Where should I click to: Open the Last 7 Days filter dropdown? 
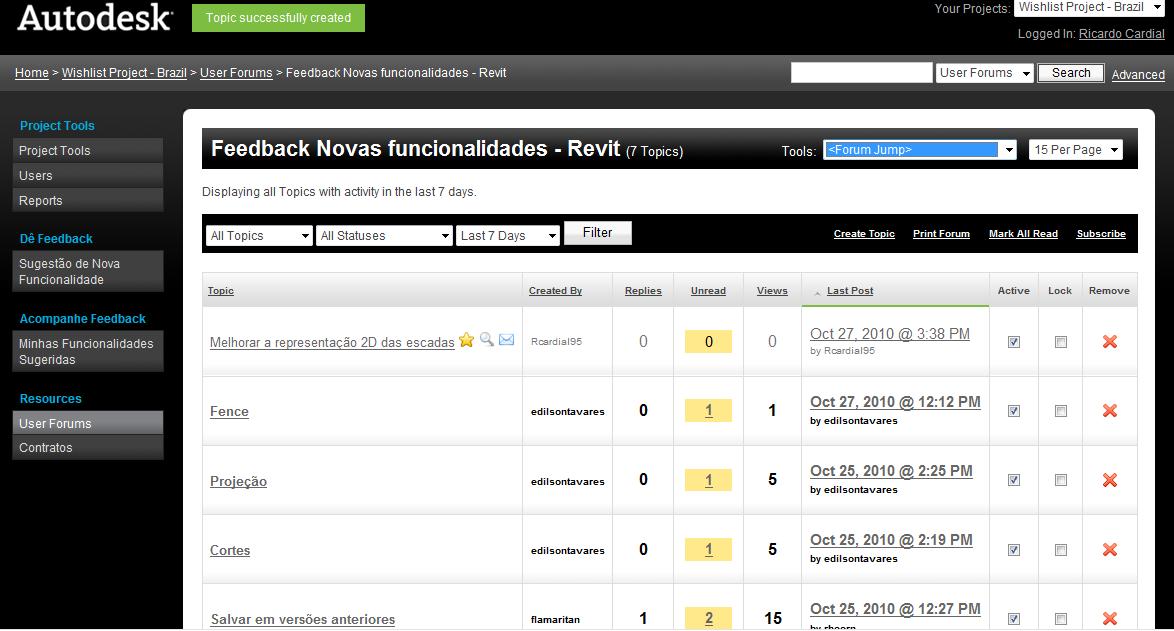coord(508,236)
